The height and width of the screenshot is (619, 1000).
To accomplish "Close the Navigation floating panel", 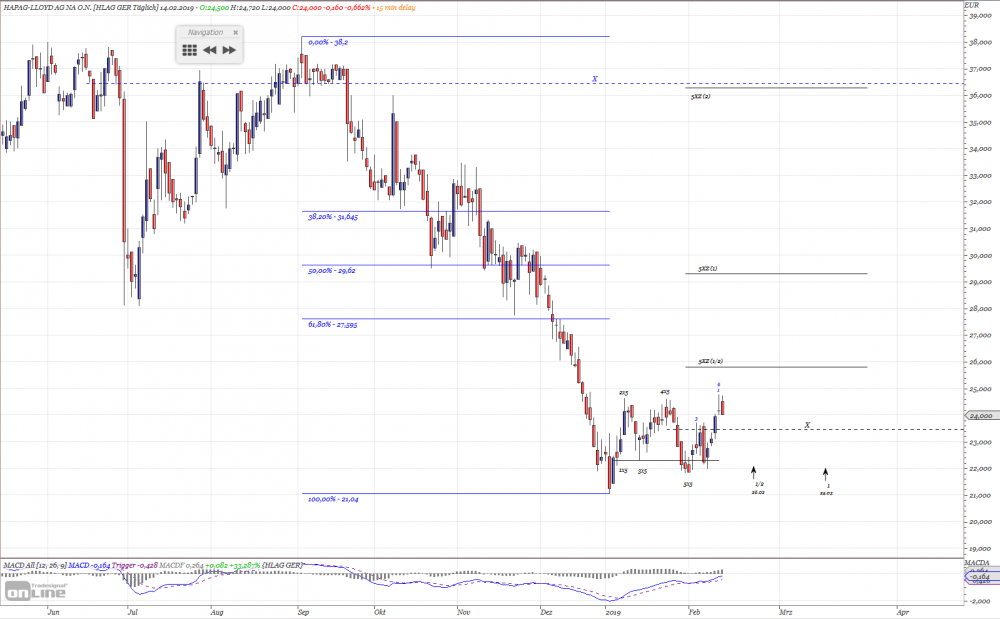I will pyautogui.click(x=235, y=33).
